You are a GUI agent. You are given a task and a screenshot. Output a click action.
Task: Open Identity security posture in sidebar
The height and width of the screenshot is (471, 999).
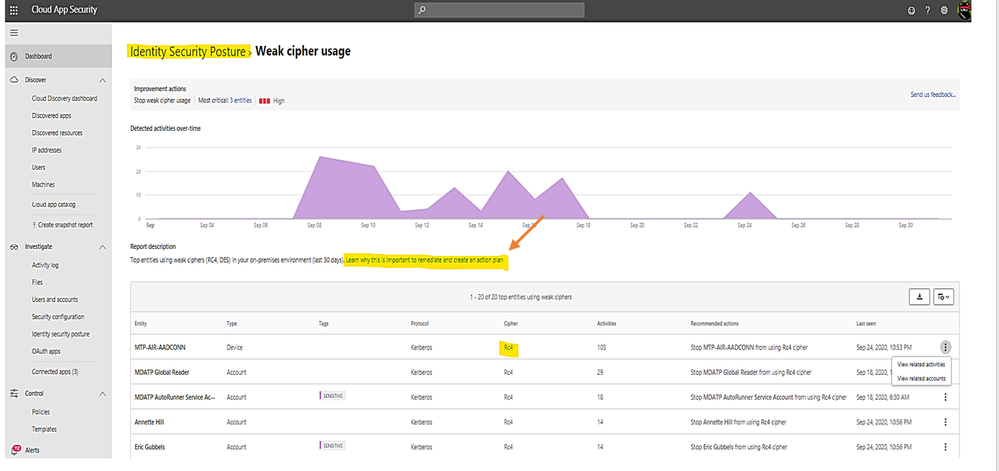pyautogui.click(x=61, y=334)
